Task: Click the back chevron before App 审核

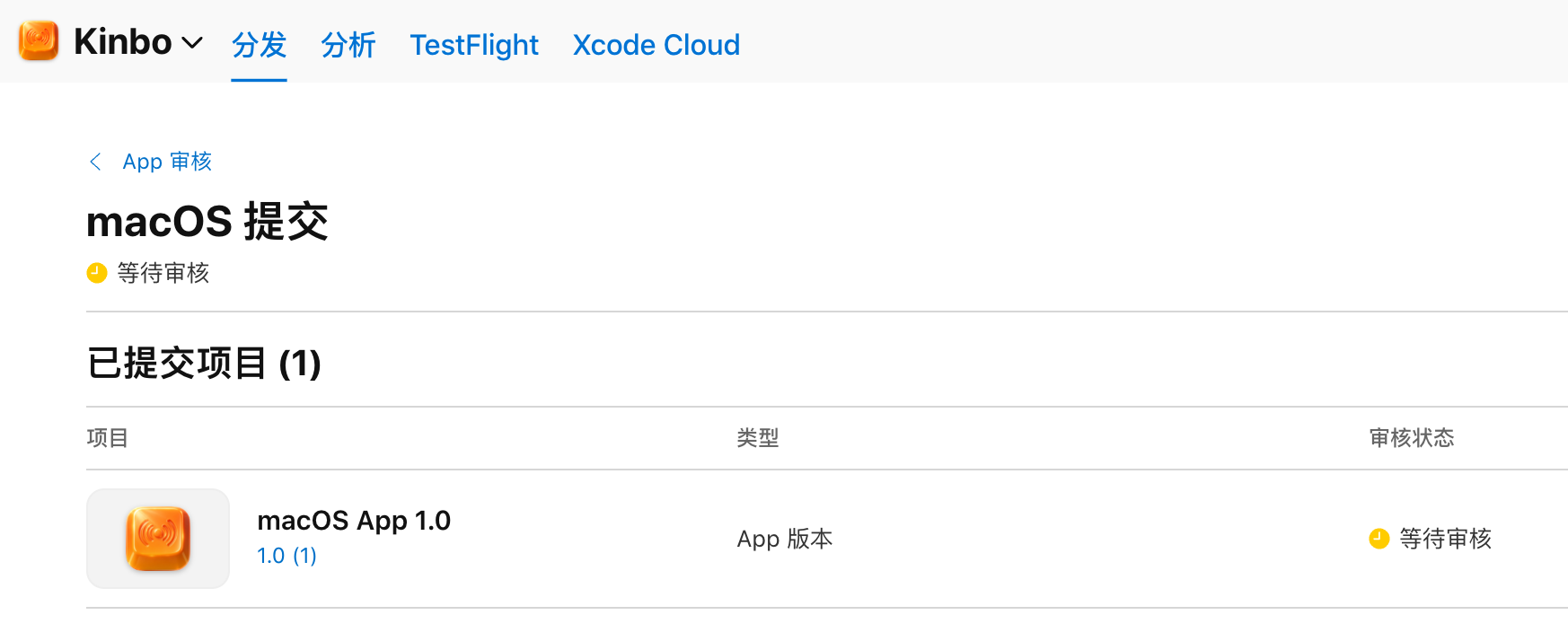Action: (x=95, y=162)
